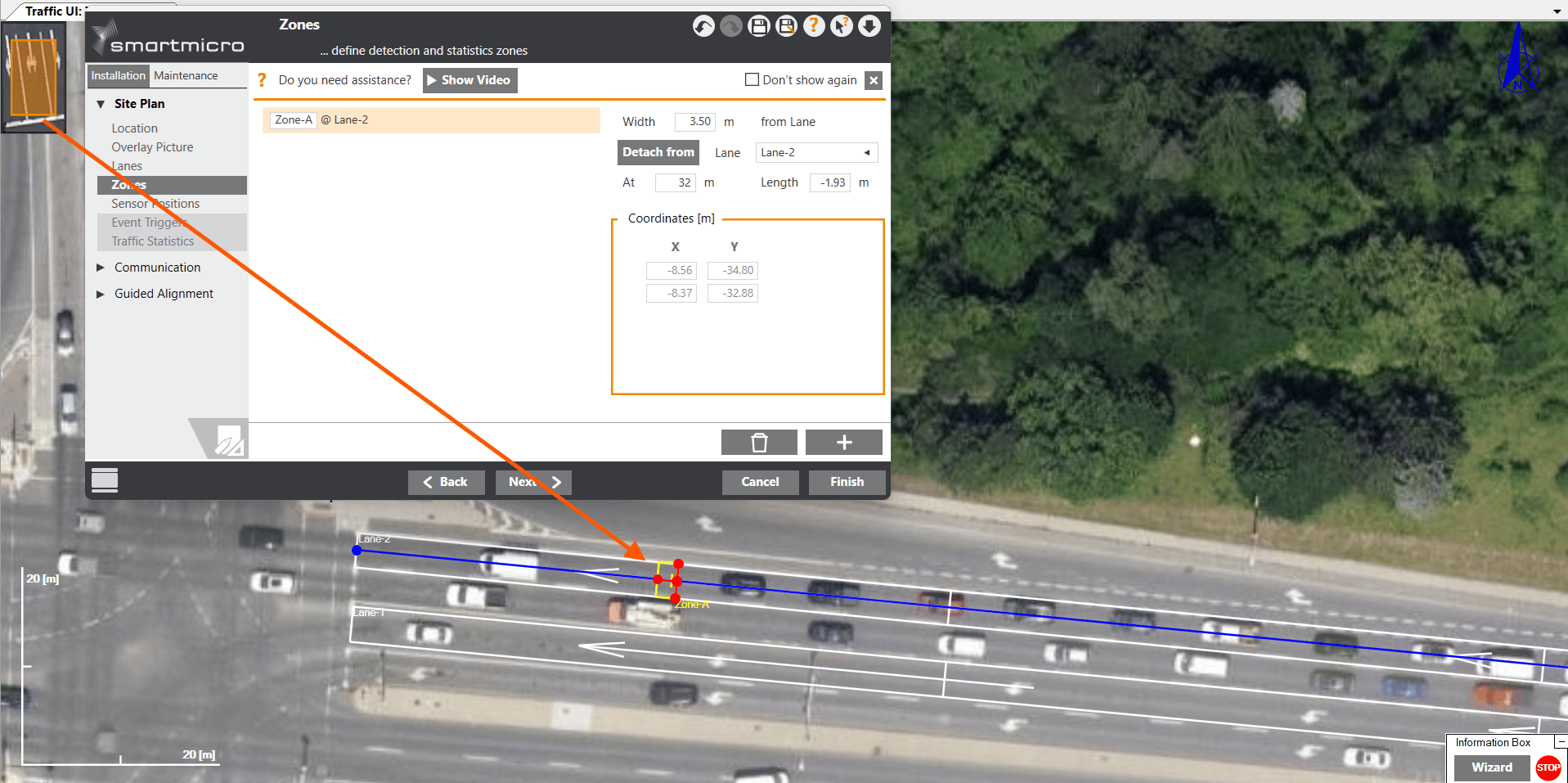The width and height of the screenshot is (1568, 783).
Task: Click the Length input field
Action: pyautogui.click(x=830, y=182)
